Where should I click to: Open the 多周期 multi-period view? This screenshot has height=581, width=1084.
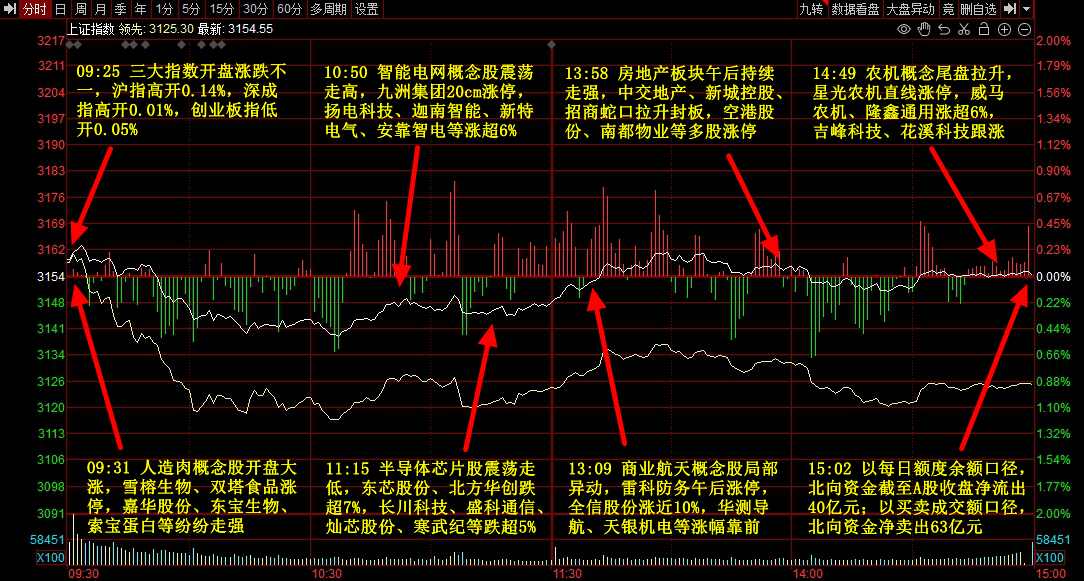(x=329, y=9)
